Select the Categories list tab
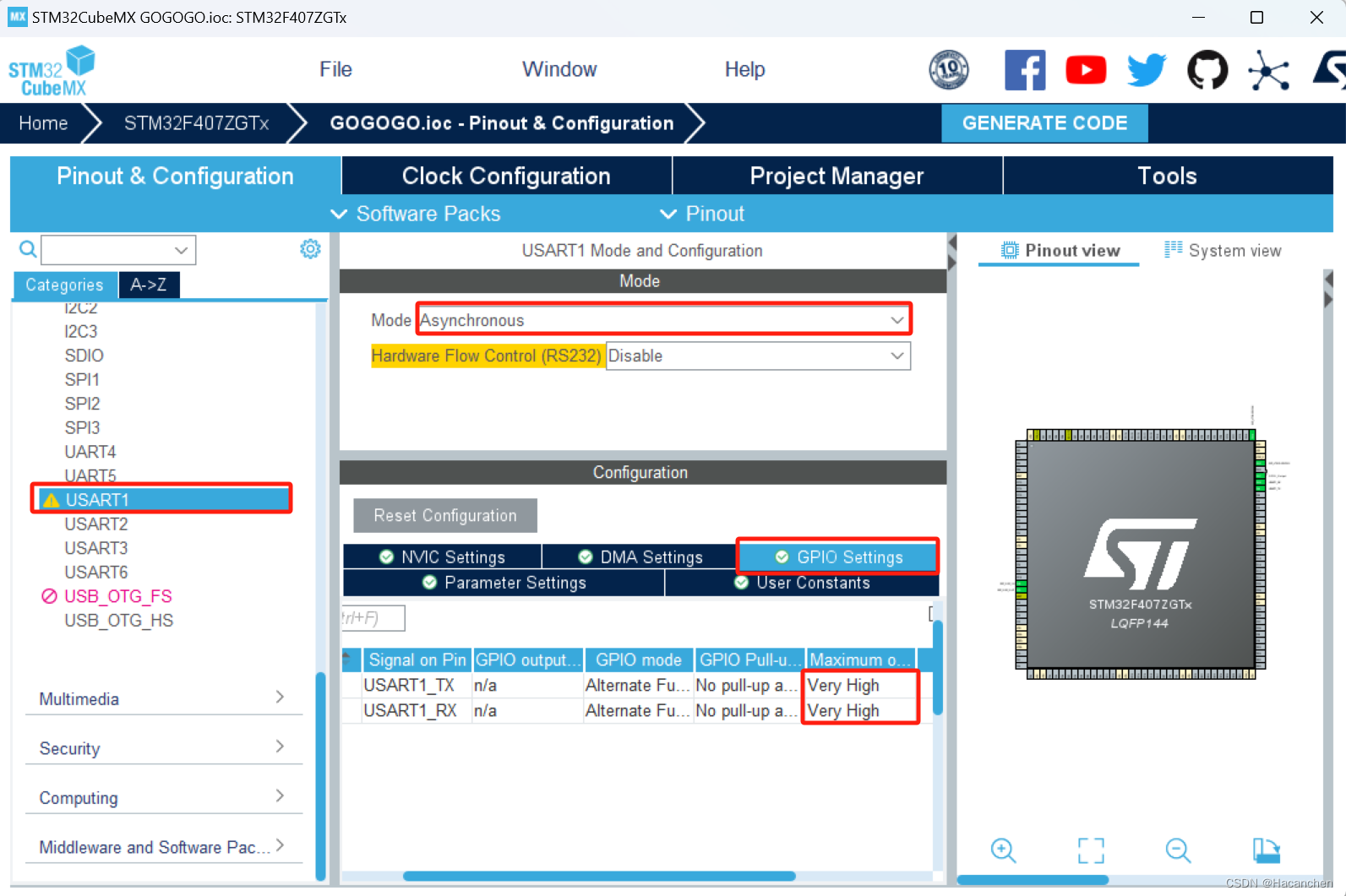 [64, 285]
